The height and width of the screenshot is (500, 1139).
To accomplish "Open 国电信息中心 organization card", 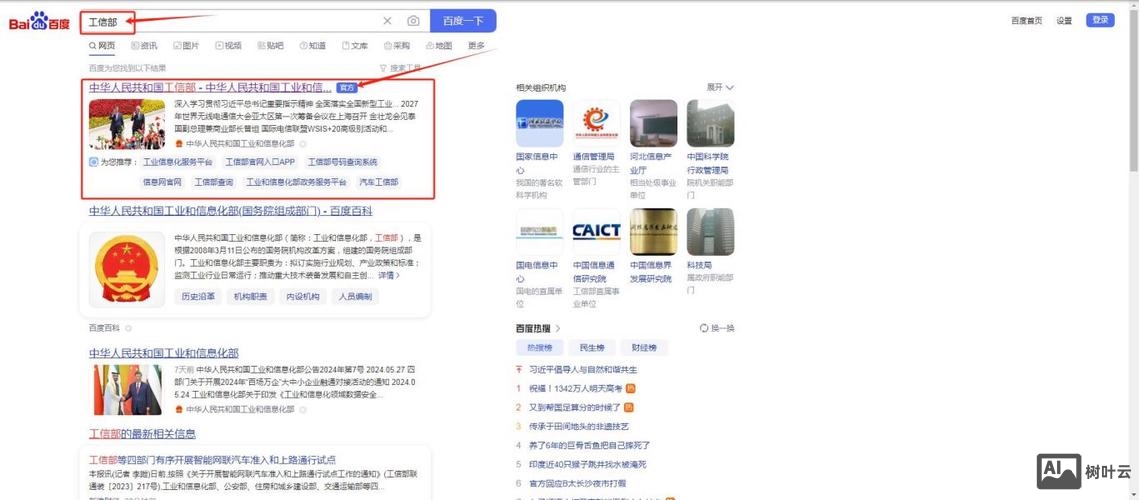I will [x=539, y=258].
